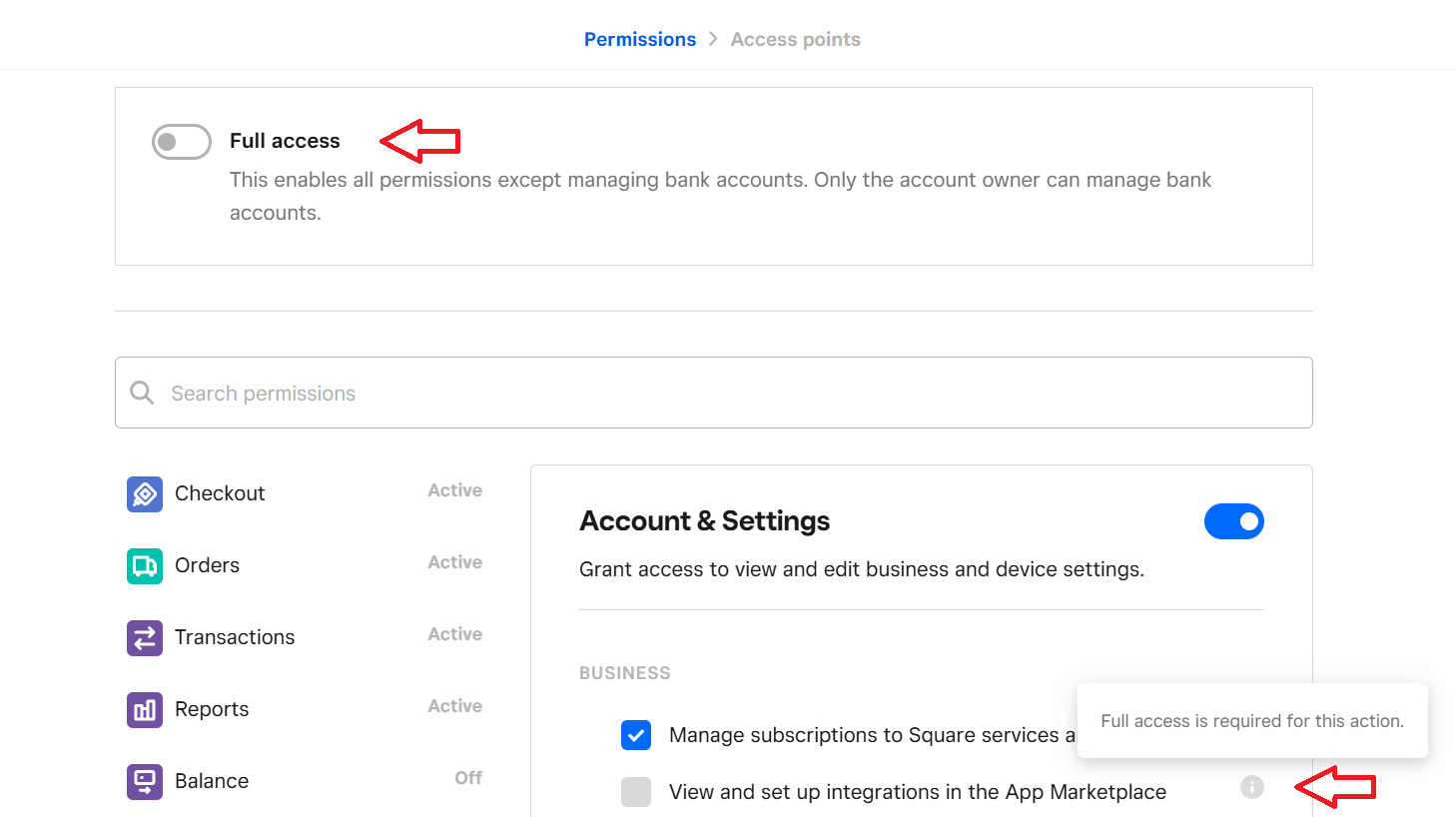Click the search magnifier icon
The image size is (1456, 817).
pyautogui.click(x=142, y=393)
